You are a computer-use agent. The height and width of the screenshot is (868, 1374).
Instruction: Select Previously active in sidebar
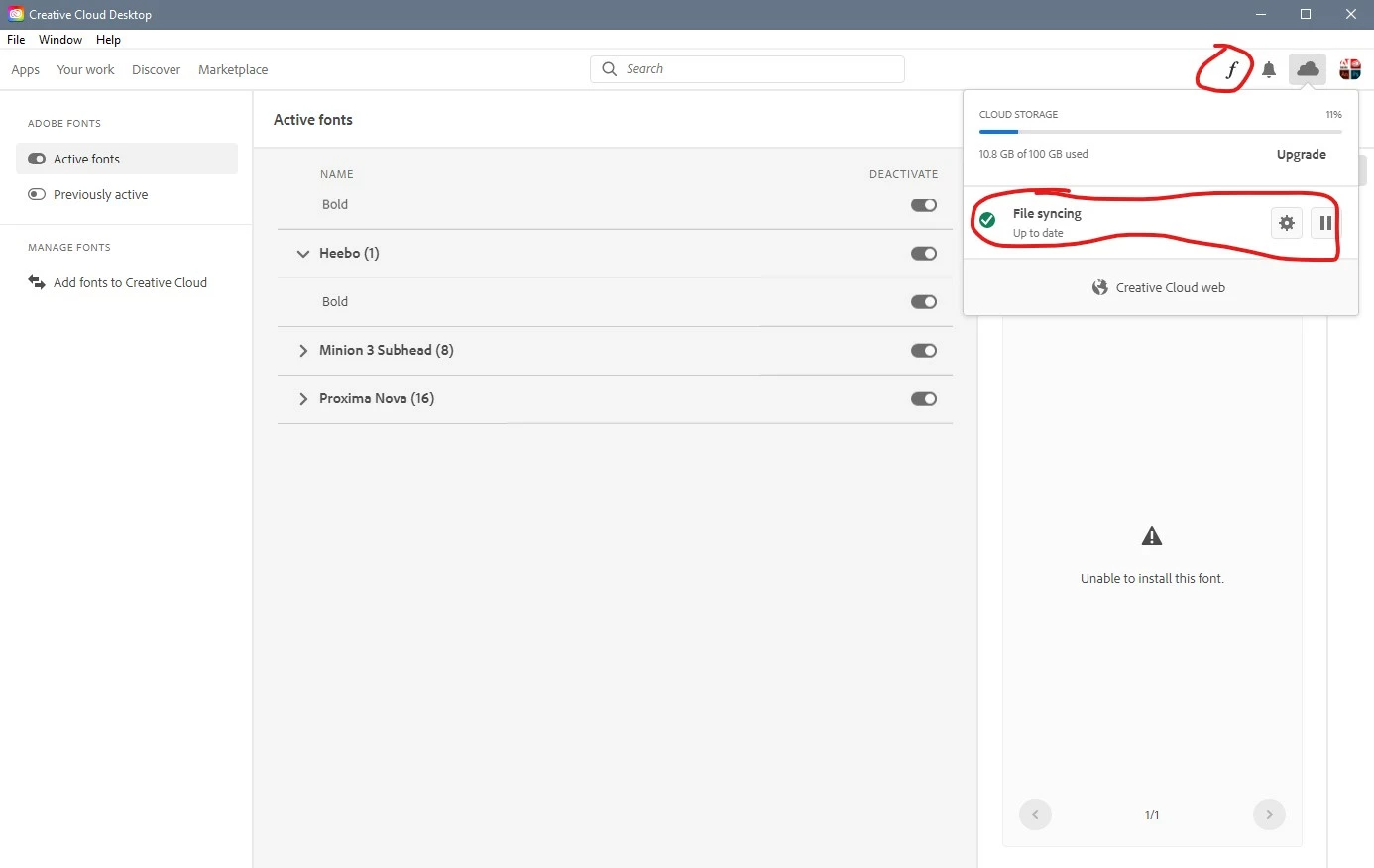[127, 194]
